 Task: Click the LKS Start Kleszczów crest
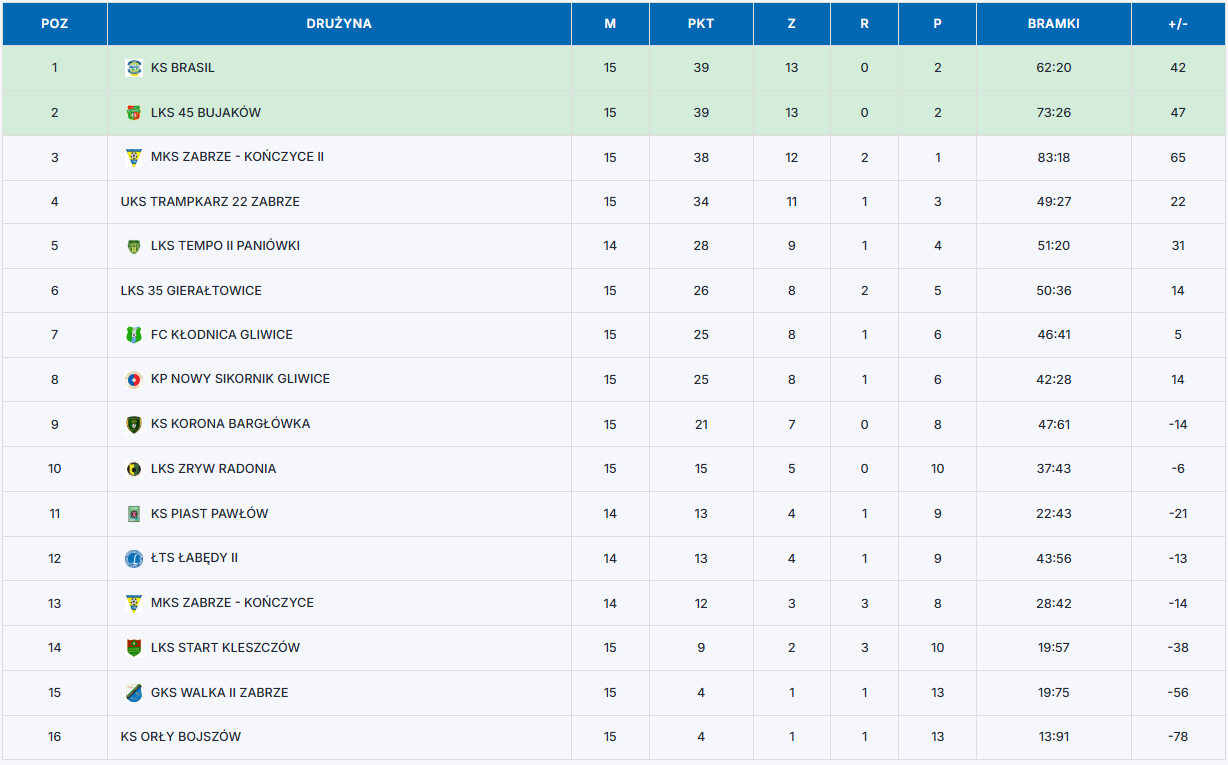point(133,648)
